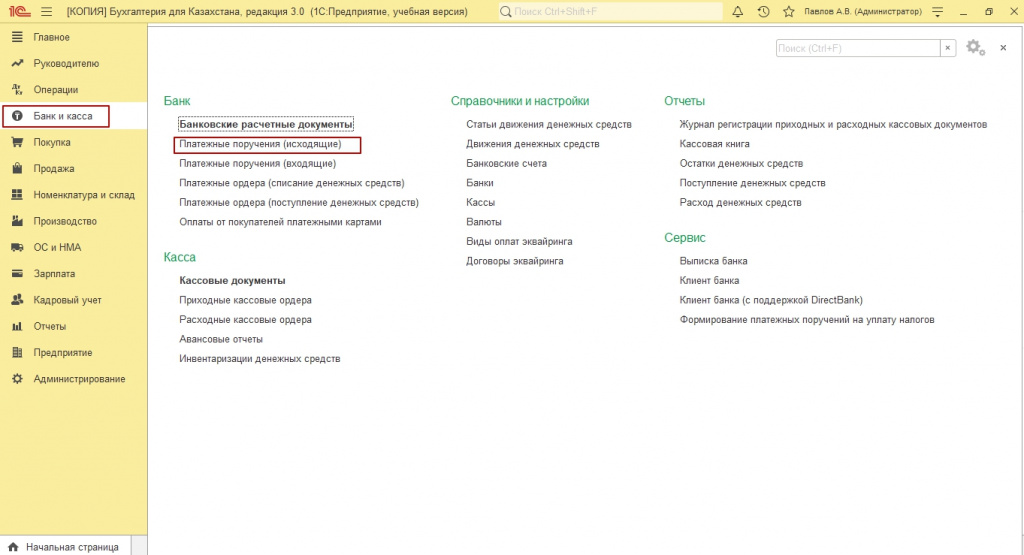
Task: Click the Покупка cart icon
Action: pyautogui.click(x=17, y=142)
